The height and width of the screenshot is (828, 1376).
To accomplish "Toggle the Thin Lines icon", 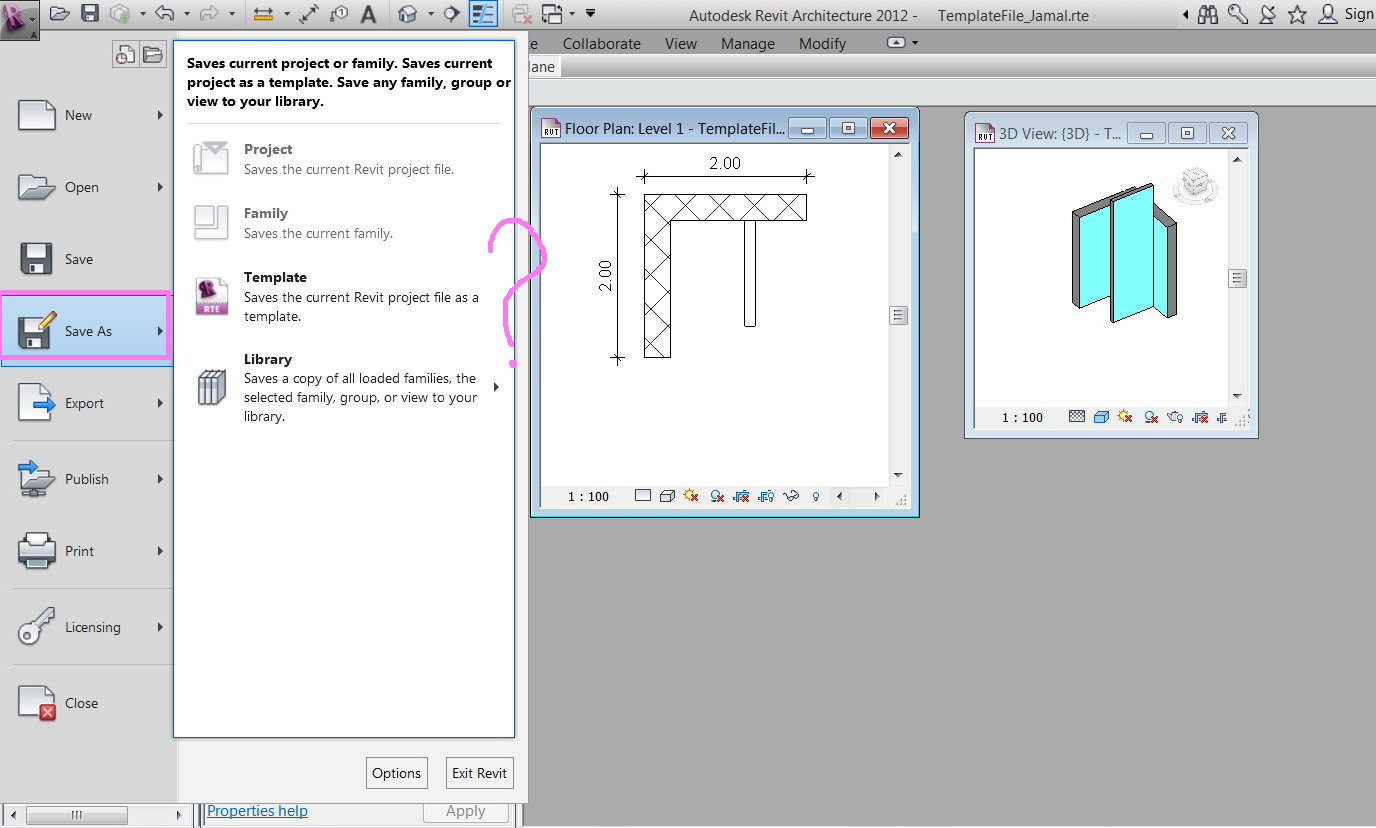I will (x=482, y=14).
